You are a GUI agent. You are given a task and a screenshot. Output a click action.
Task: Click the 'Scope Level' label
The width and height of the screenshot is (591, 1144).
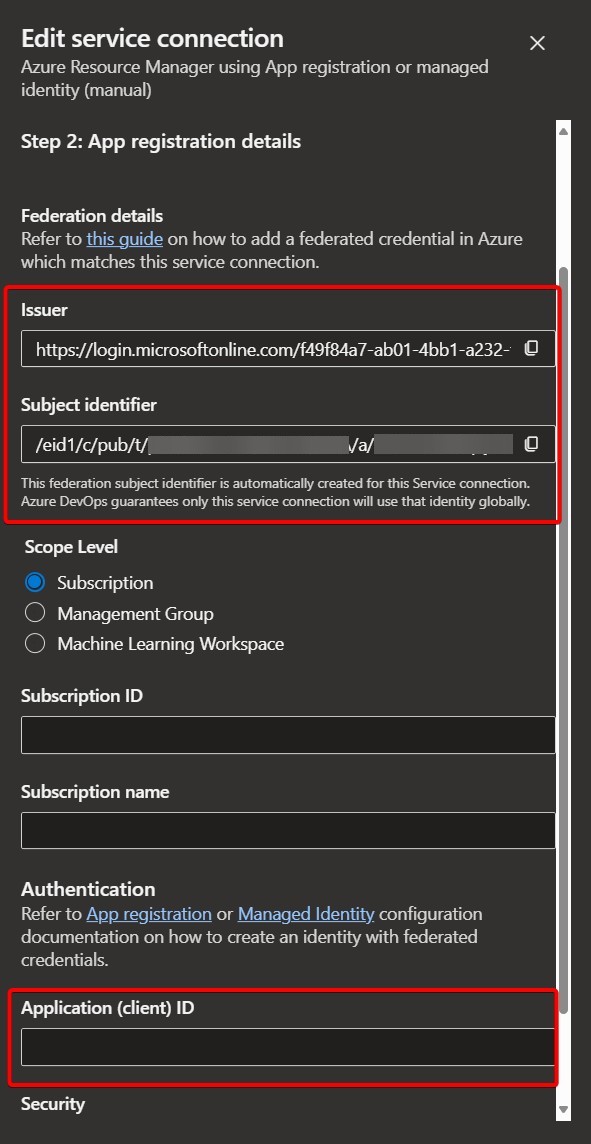coord(71,546)
